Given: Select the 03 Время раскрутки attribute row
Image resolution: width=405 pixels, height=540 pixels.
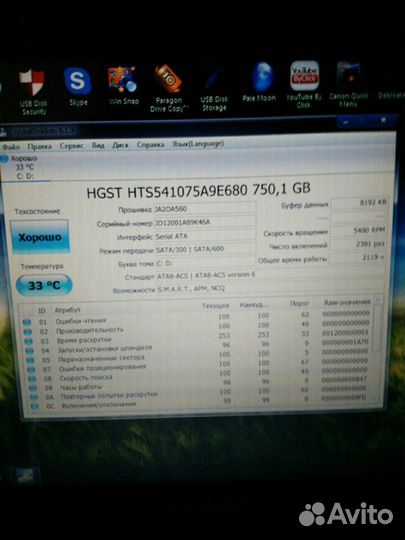Looking at the screenshot, I should [196, 337].
